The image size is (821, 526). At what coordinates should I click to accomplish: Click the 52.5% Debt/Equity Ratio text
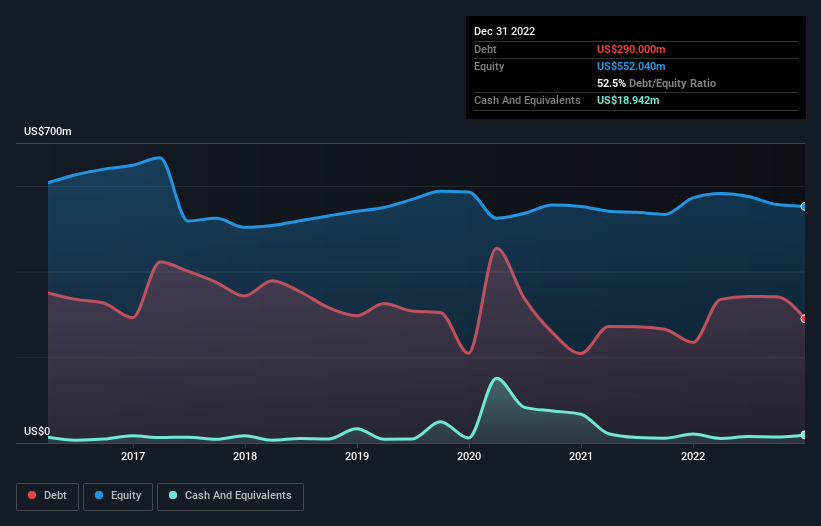[657, 83]
